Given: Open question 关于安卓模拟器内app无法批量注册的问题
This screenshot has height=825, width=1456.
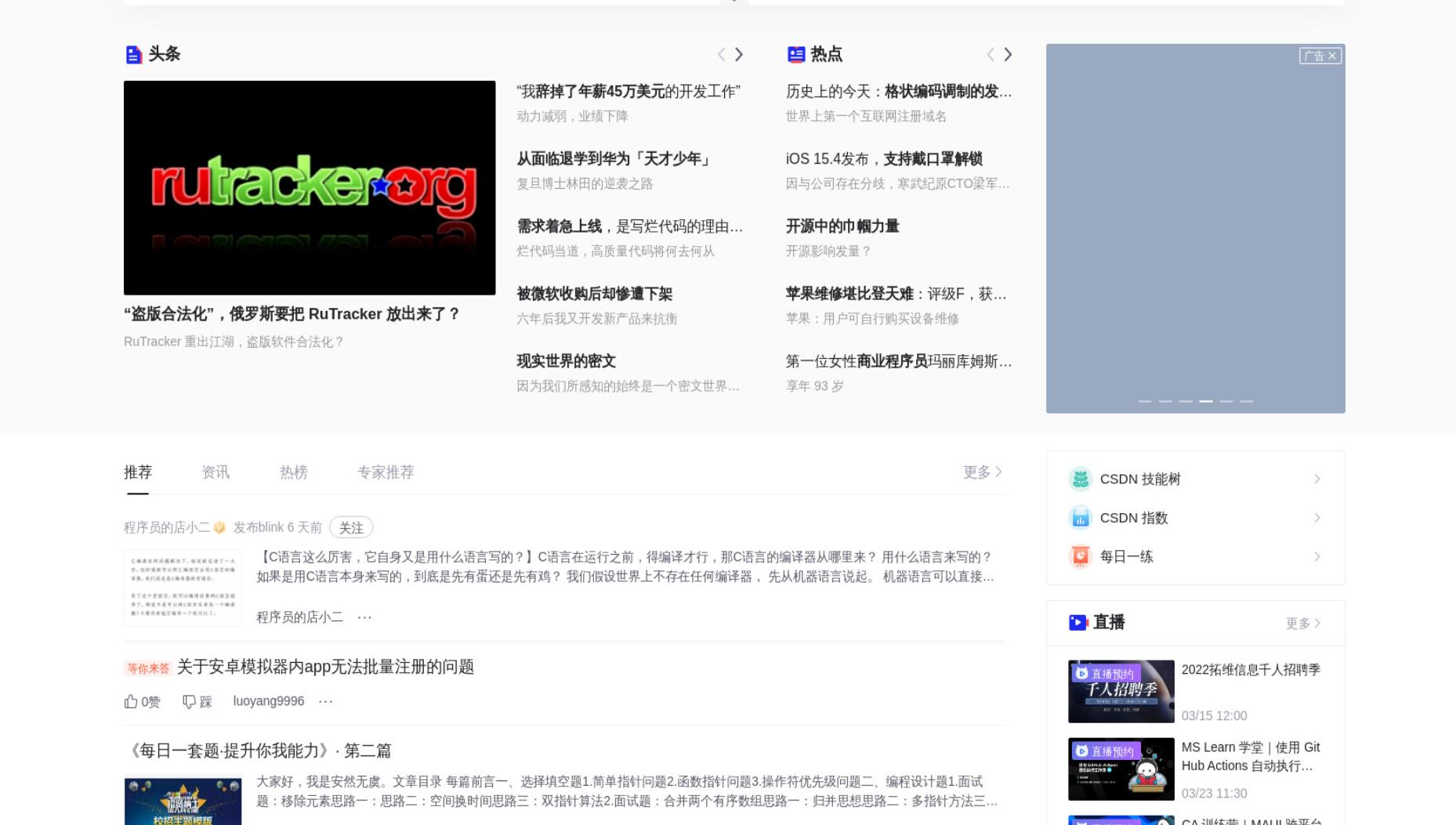Looking at the screenshot, I should pos(325,667).
